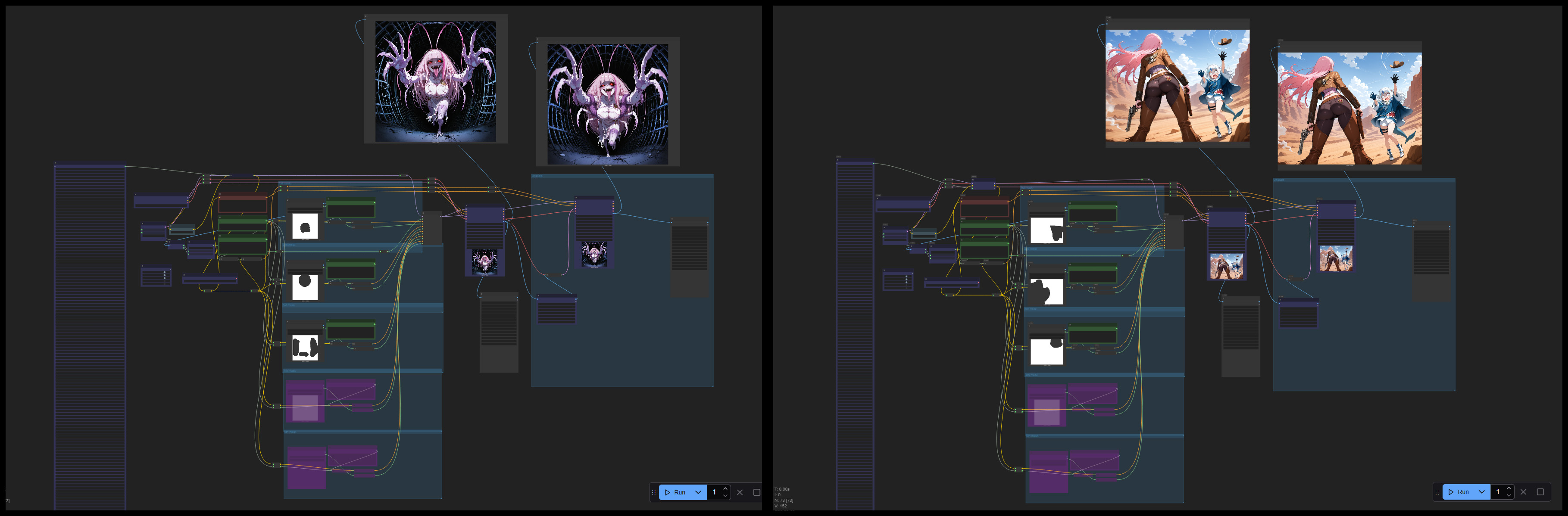Decrement batch count in right pane toolbar
The width and height of the screenshot is (1568, 516).
(x=1509, y=495)
